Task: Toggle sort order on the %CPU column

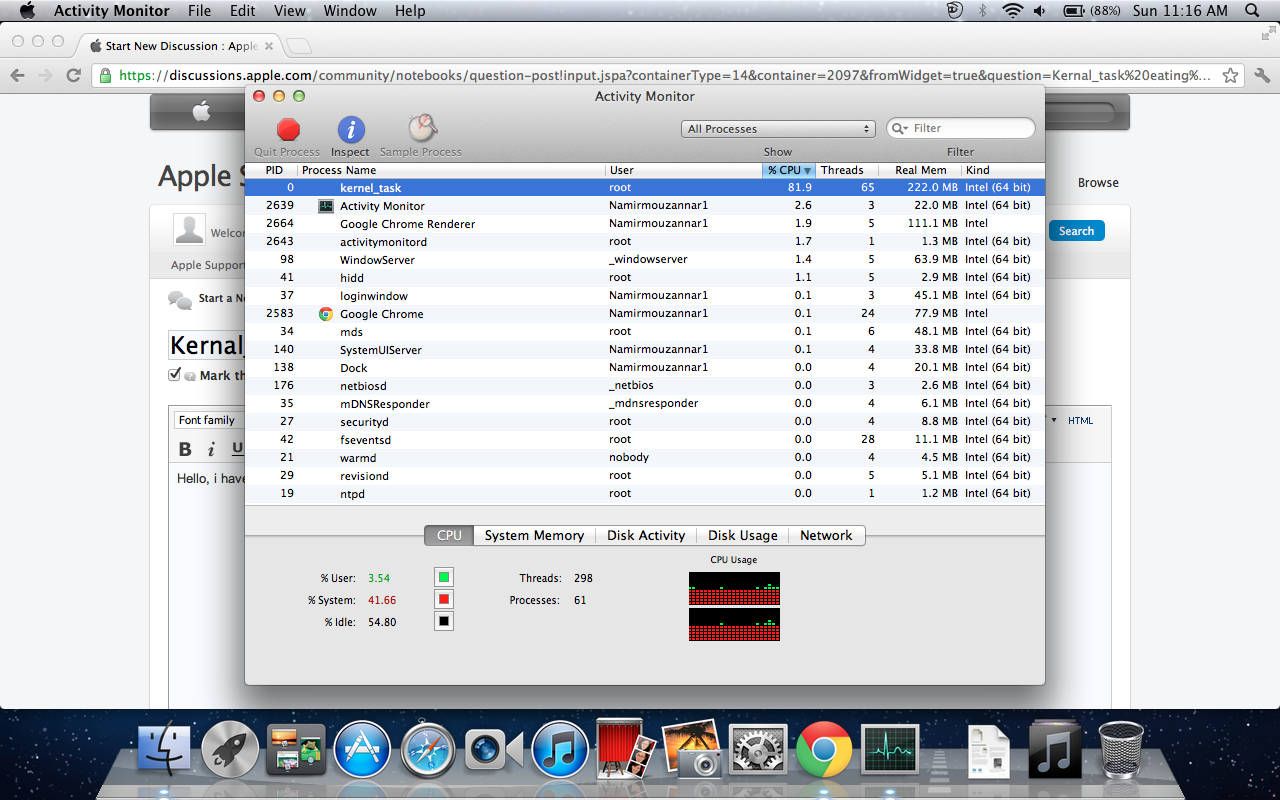Action: pyautogui.click(x=789, y=170)
